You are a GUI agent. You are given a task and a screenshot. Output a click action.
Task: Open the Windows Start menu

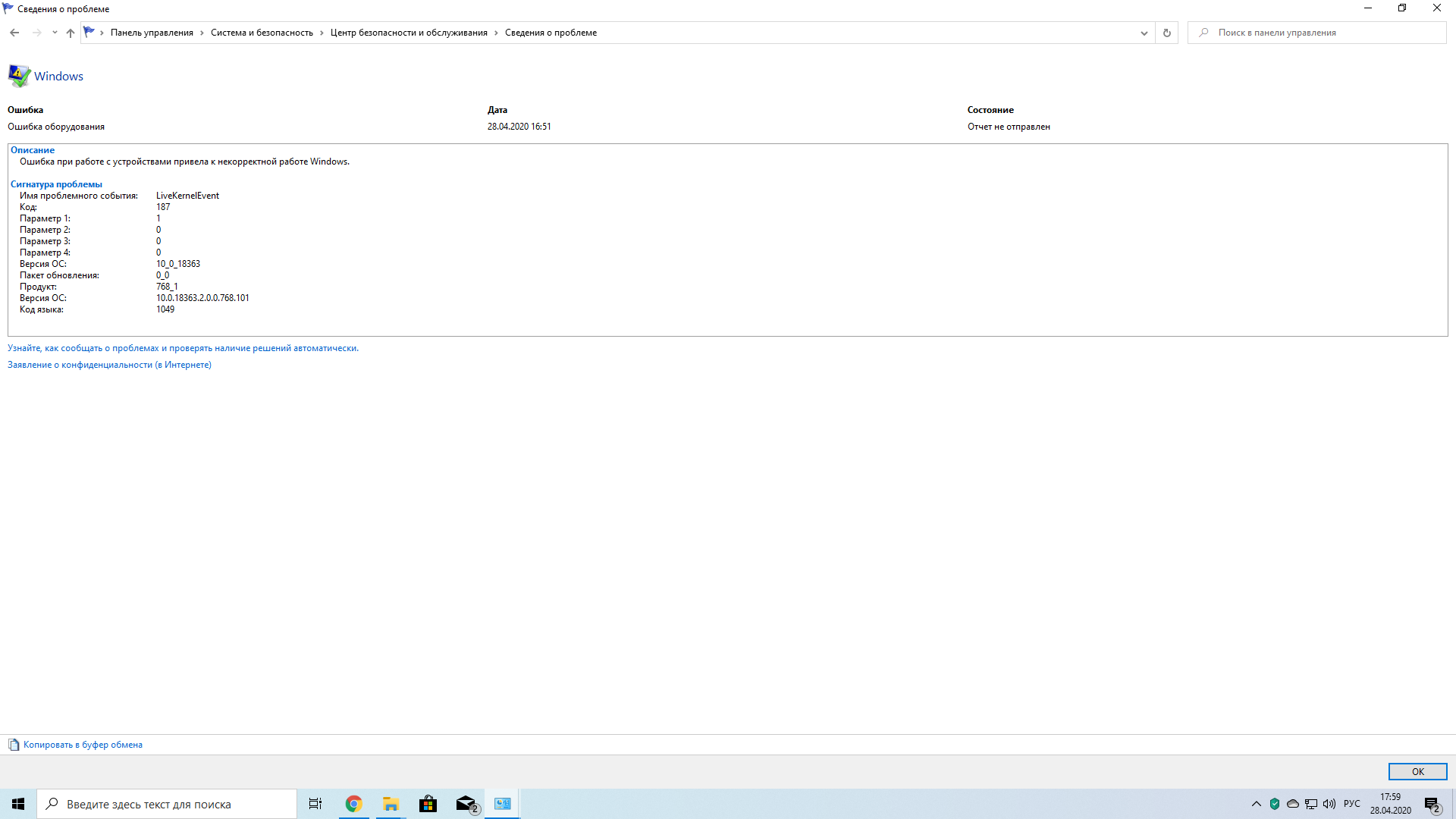pos(18,804)
